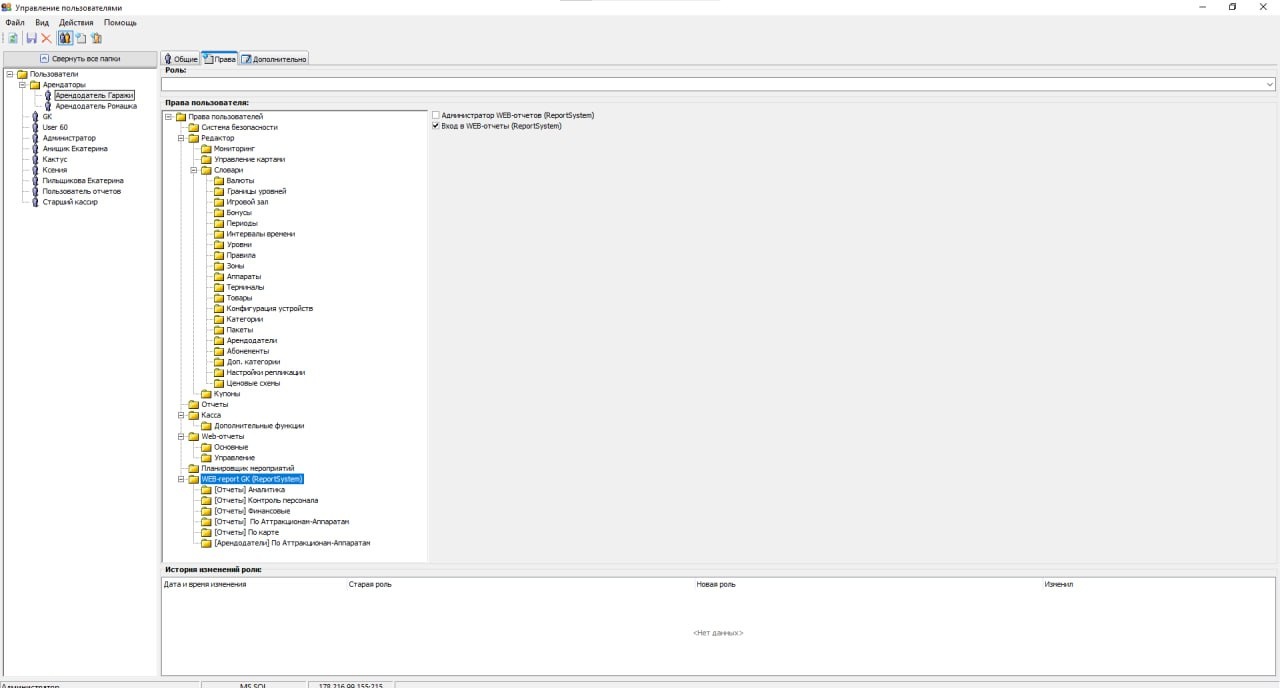Click the folder icon of Валюты
This screenshot has height=688, width=1280.
point(219,181)
